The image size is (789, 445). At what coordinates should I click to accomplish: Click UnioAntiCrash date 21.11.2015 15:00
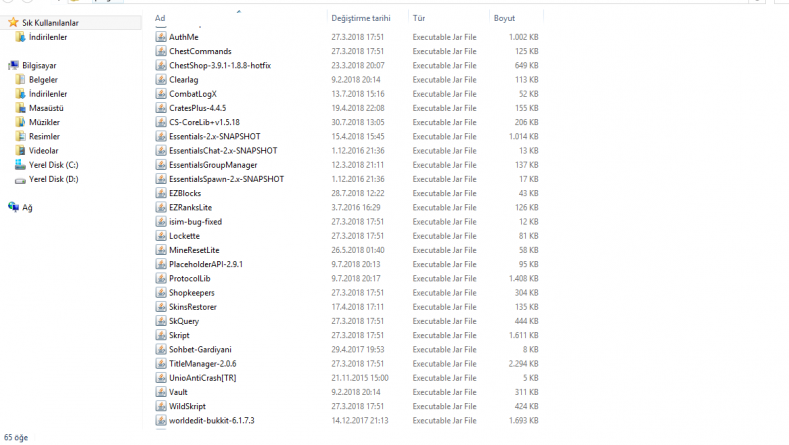point(360,378)
